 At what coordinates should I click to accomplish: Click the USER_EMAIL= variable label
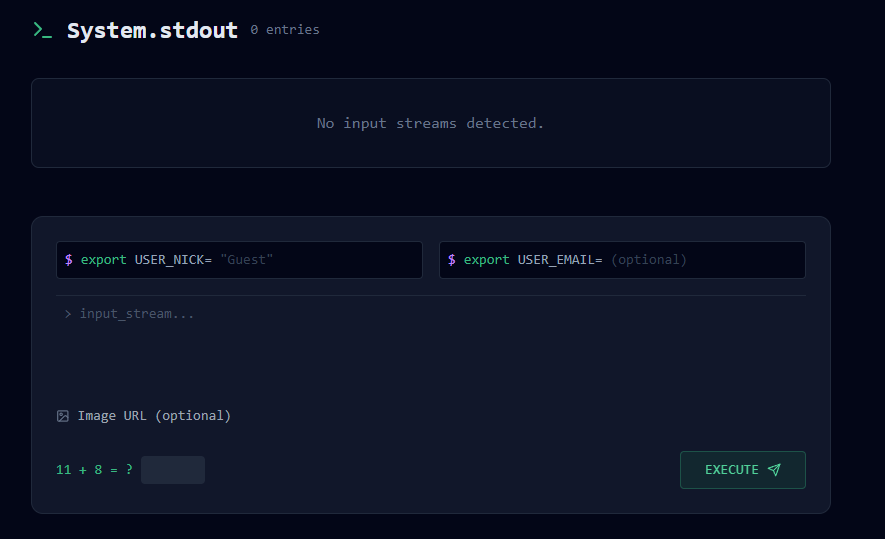(560, 260)
